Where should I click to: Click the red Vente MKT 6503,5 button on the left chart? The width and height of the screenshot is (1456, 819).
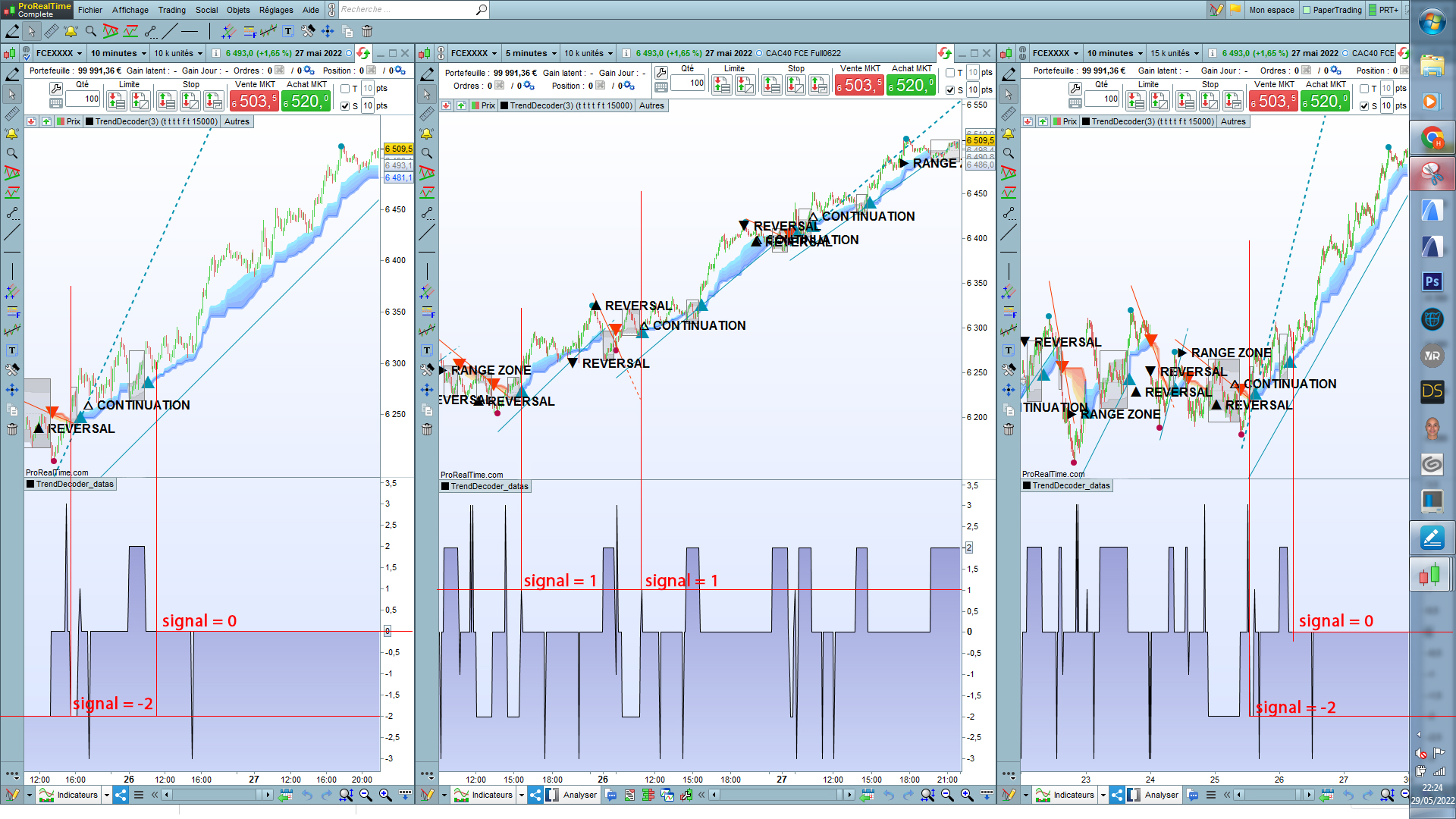pos(253,101)
